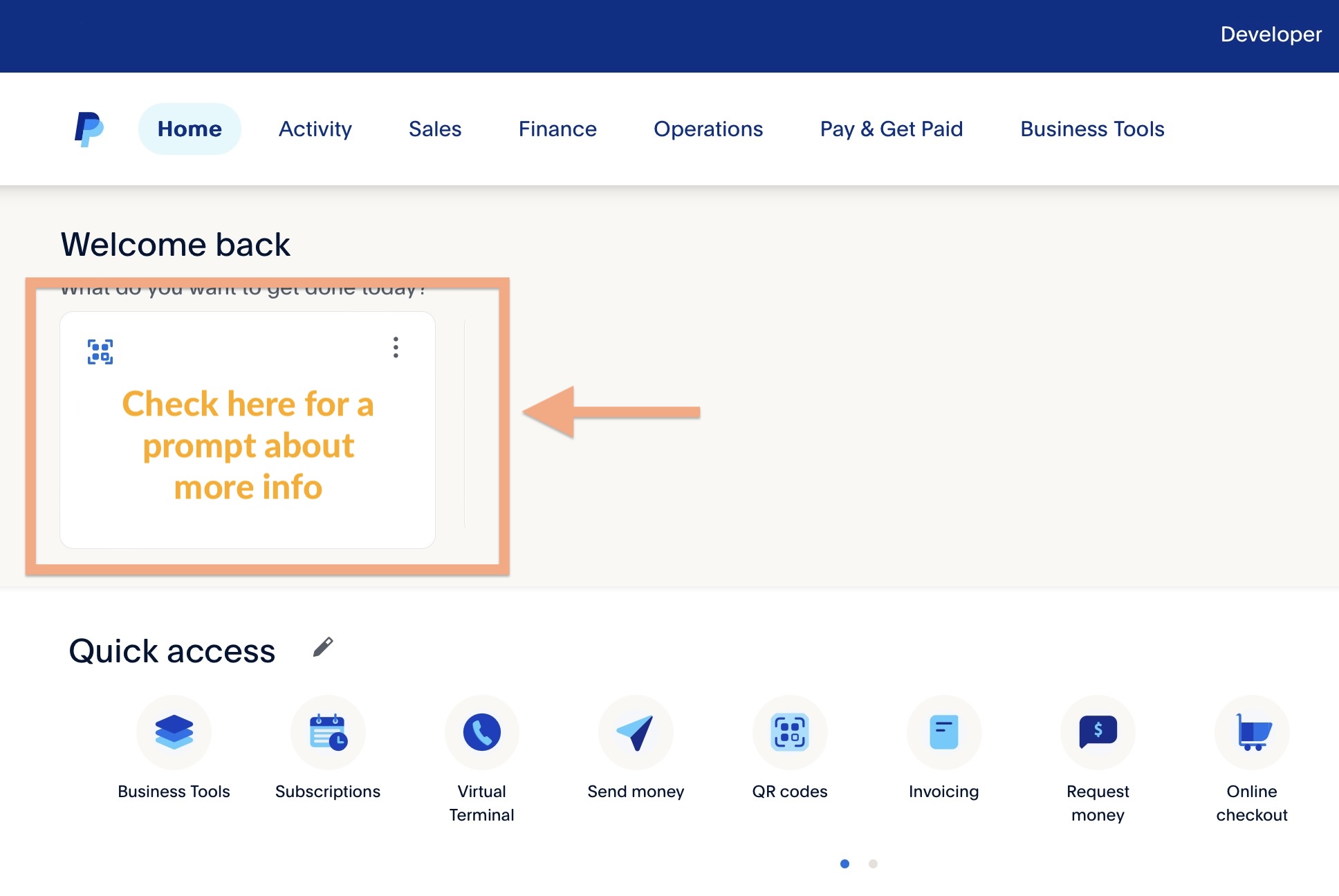Open Pay & Get Paid menu
Viewport: 1339px width, 896px height.
click(891, 129)
